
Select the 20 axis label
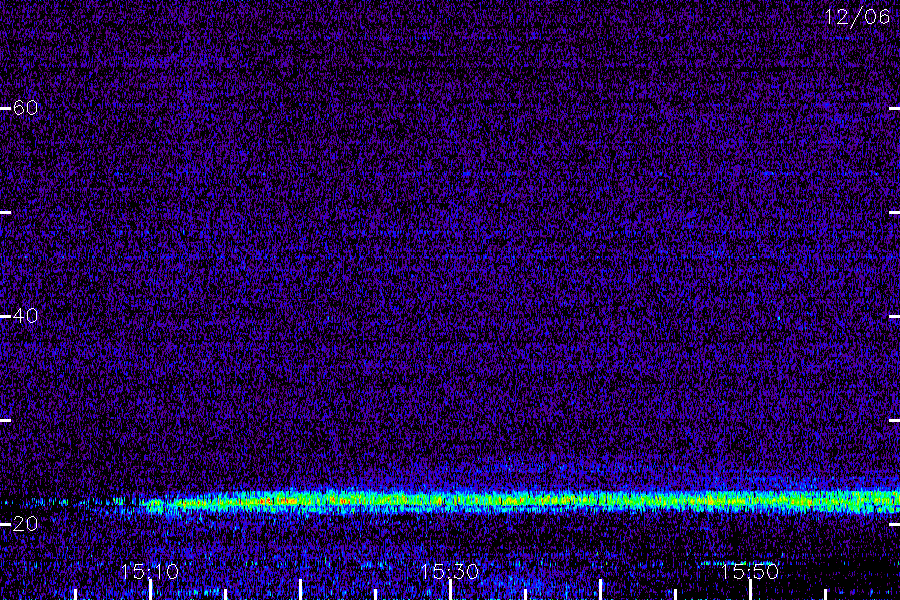coord(25,524)
